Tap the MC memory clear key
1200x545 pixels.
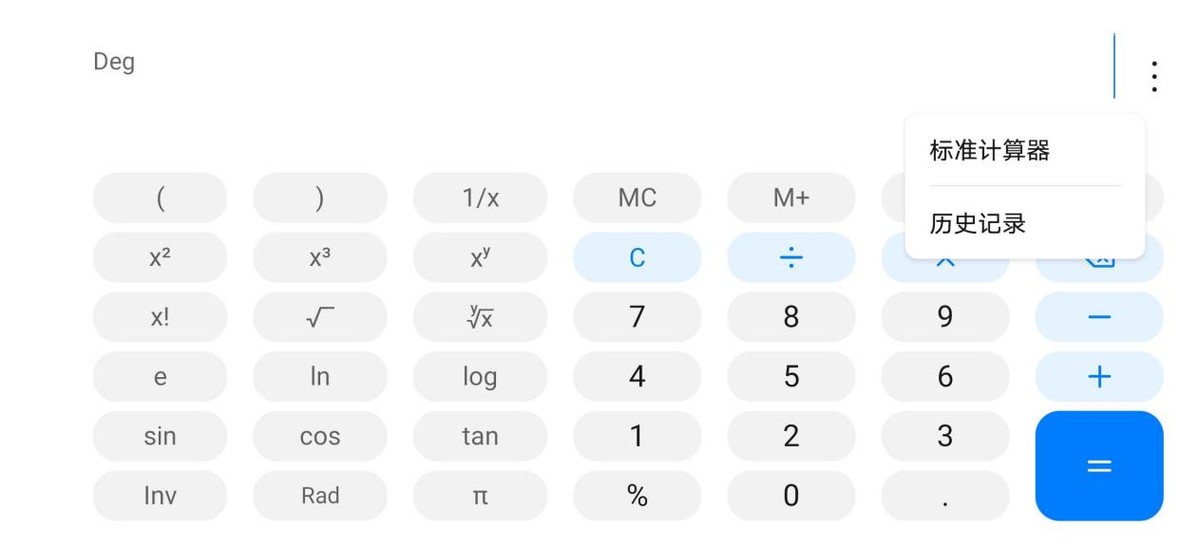(x=637, y=198)
